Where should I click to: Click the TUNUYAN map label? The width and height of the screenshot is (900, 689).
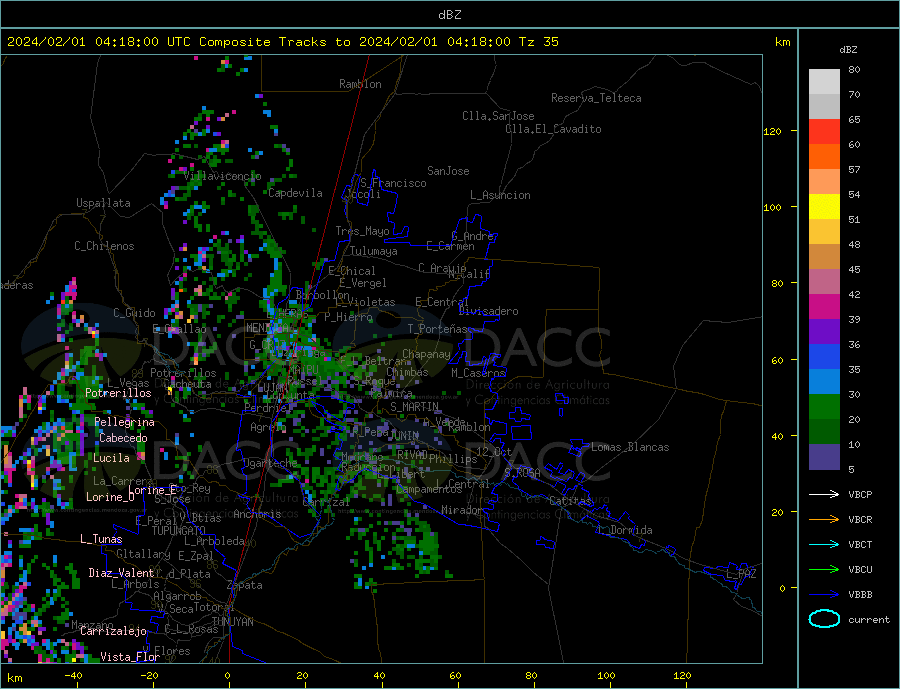coord(232,622)
